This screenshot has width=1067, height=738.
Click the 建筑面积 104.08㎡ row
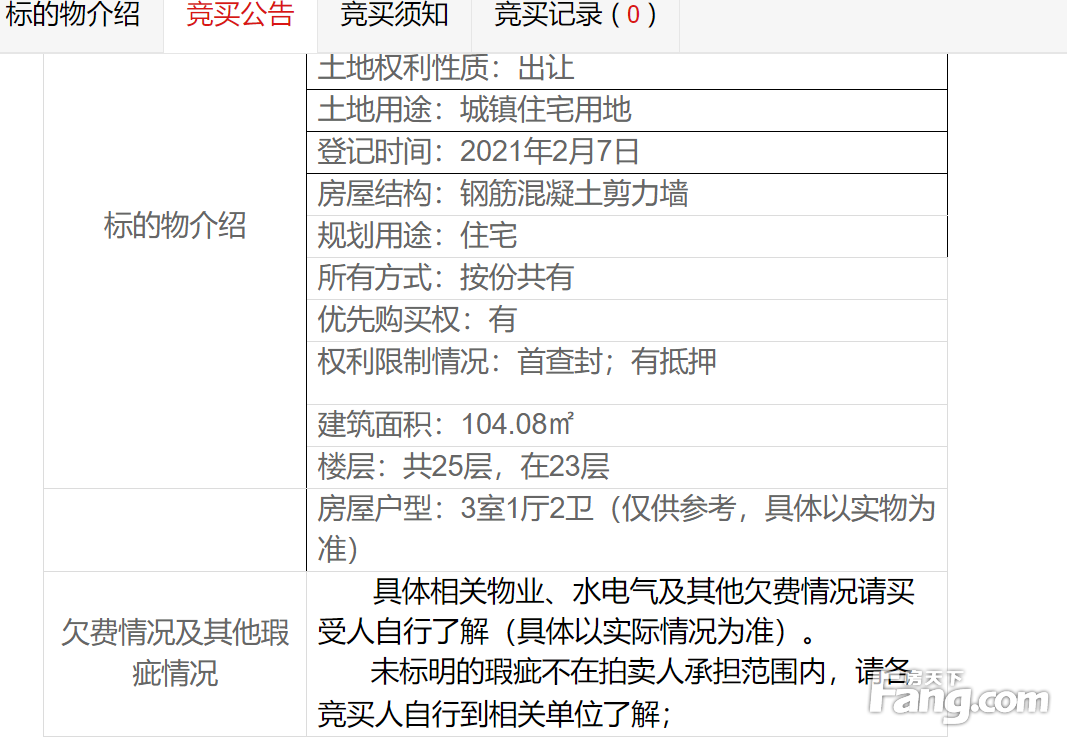click(x=446, y=425)
